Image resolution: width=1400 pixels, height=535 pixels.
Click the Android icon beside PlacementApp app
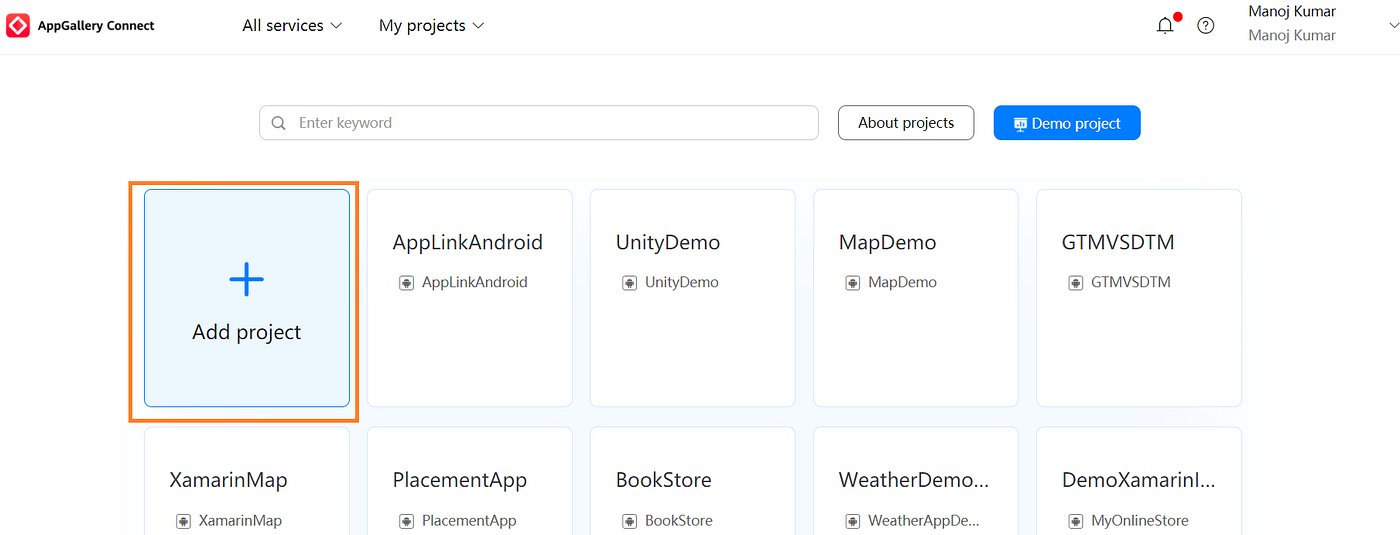(x=406, y=521)
